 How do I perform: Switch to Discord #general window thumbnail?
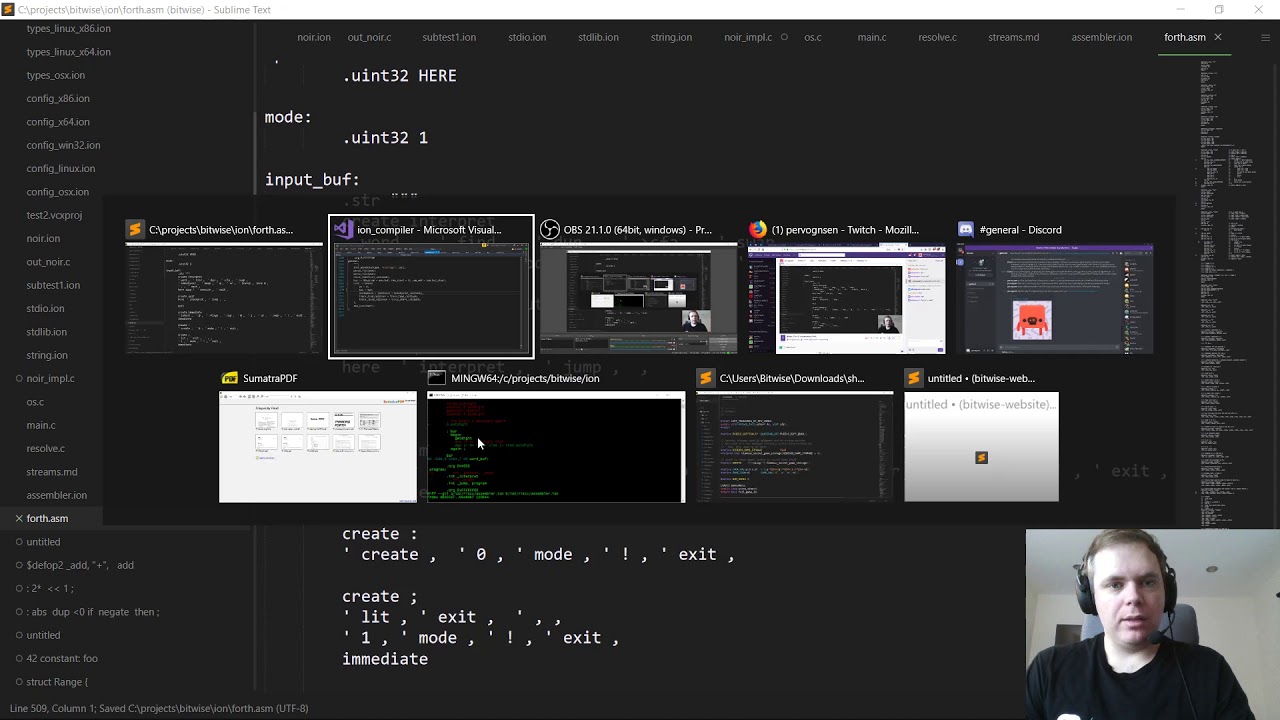(1054, 299)
